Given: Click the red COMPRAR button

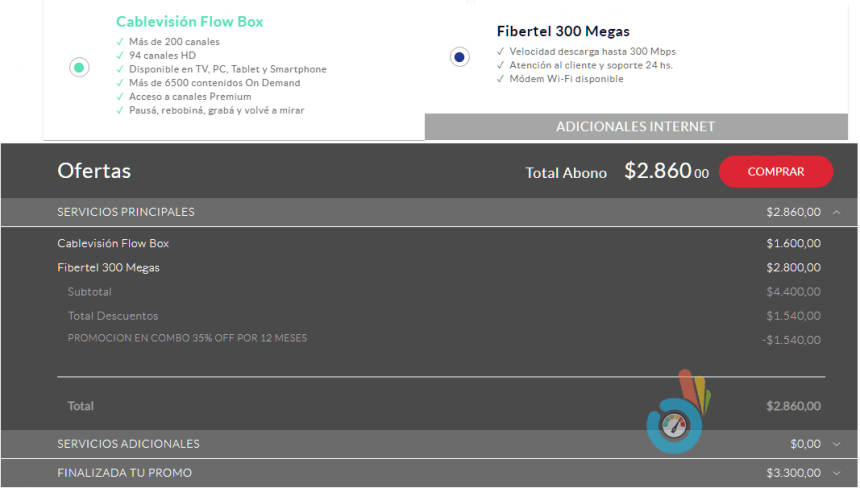Looking at the screenshot, I should pyautogui.click(x=775, y=171).
